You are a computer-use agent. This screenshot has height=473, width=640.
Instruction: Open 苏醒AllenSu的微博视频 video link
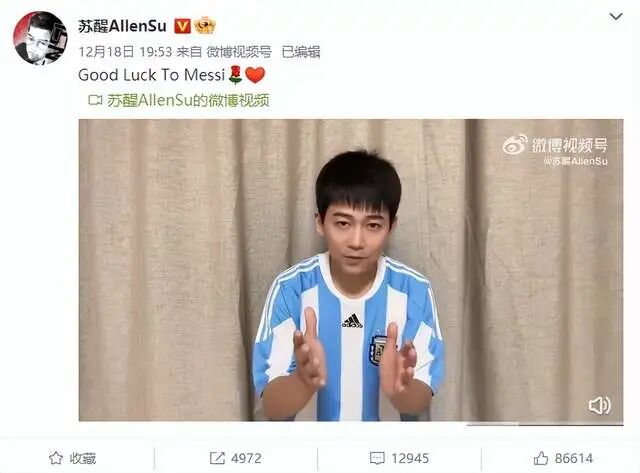[x=188, y=100]
